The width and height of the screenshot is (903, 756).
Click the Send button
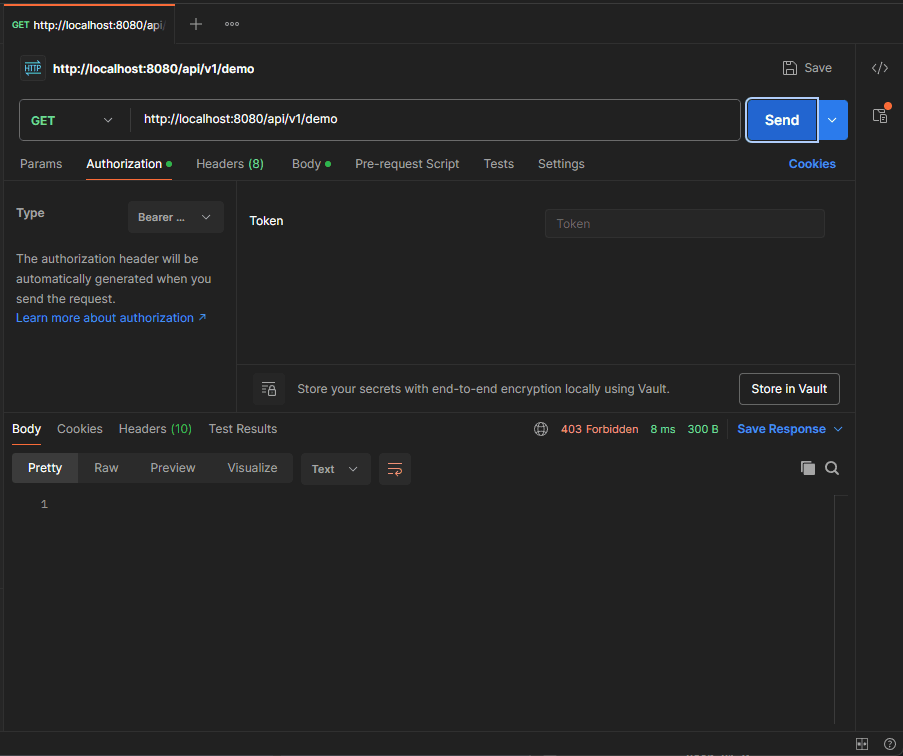pos(781,120)
